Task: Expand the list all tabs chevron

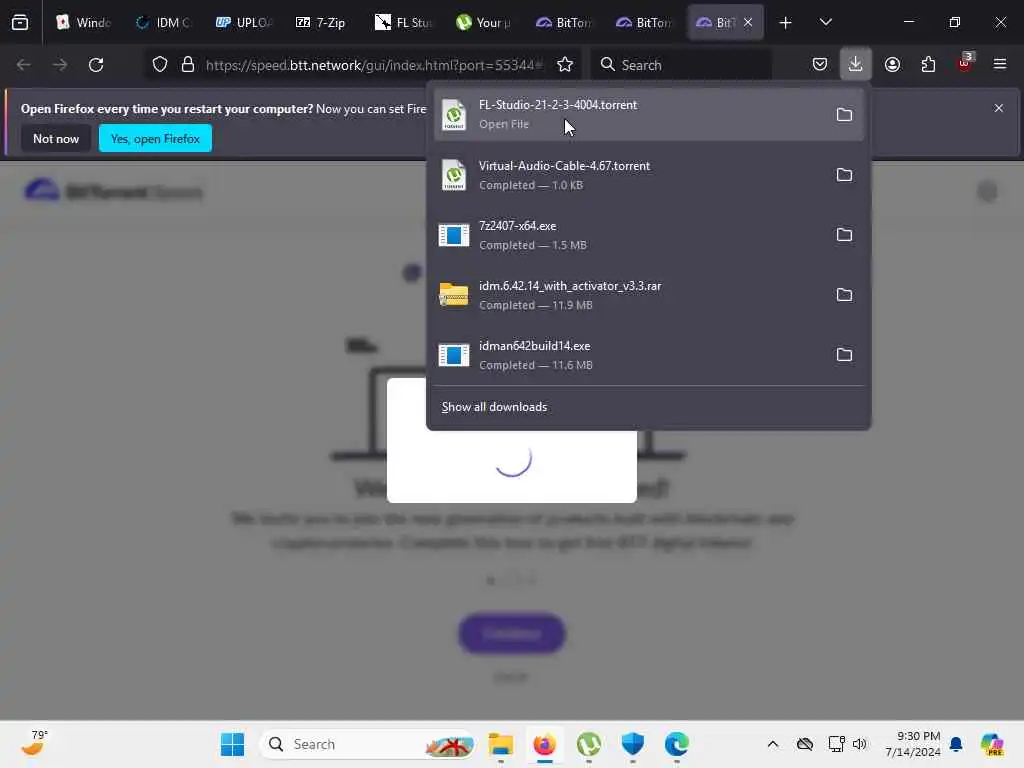Action: click(x=825, y=23)
